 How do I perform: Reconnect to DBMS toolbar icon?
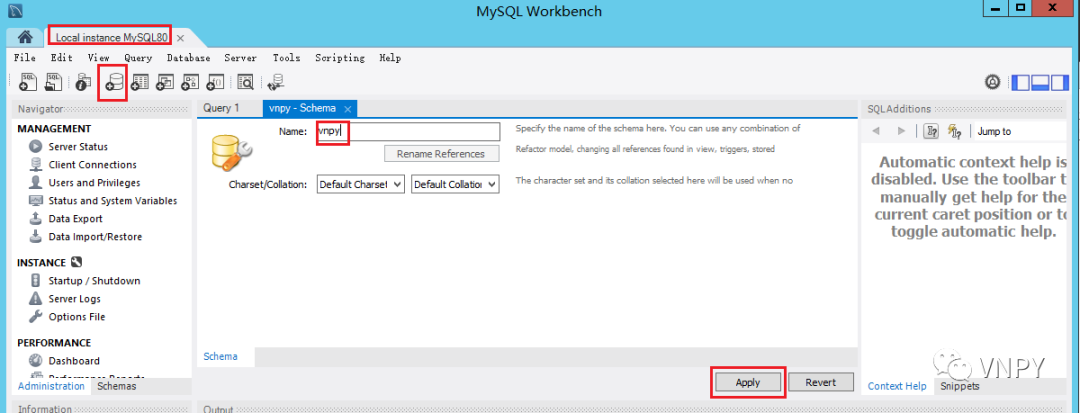click(276, 82)
